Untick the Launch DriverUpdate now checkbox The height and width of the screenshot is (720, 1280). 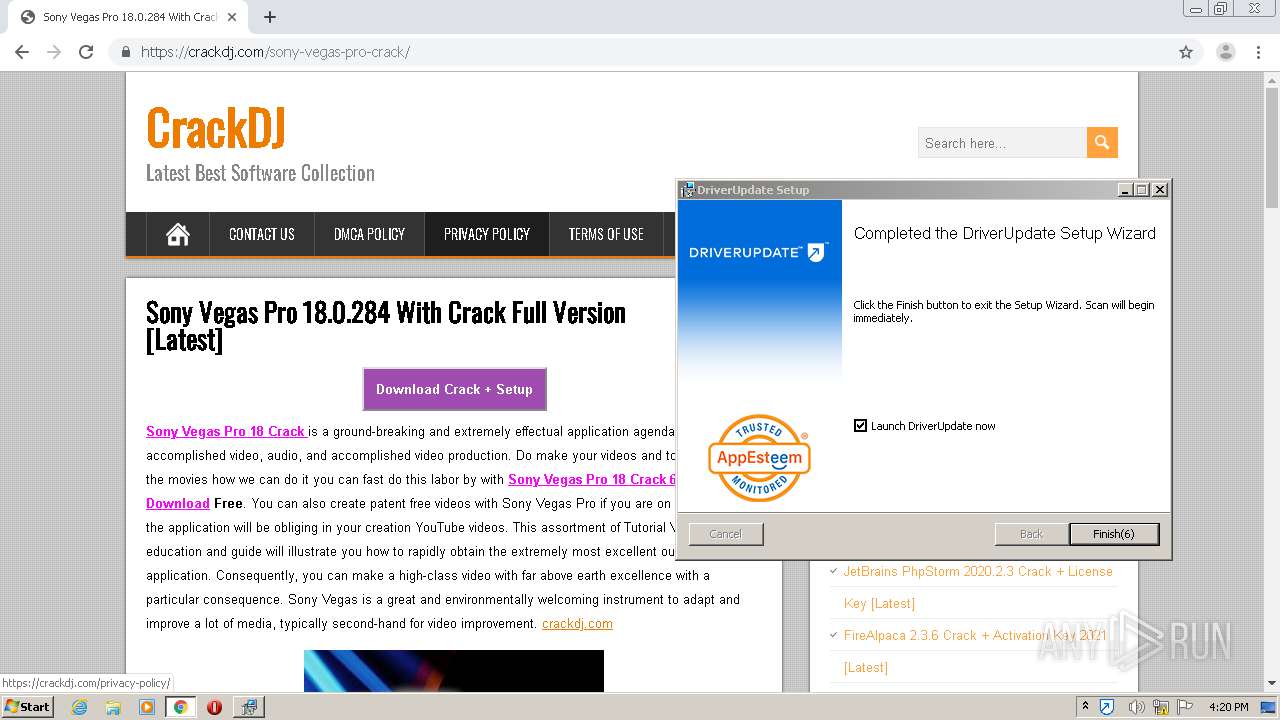pyautogui.click(x=860, y=425)
